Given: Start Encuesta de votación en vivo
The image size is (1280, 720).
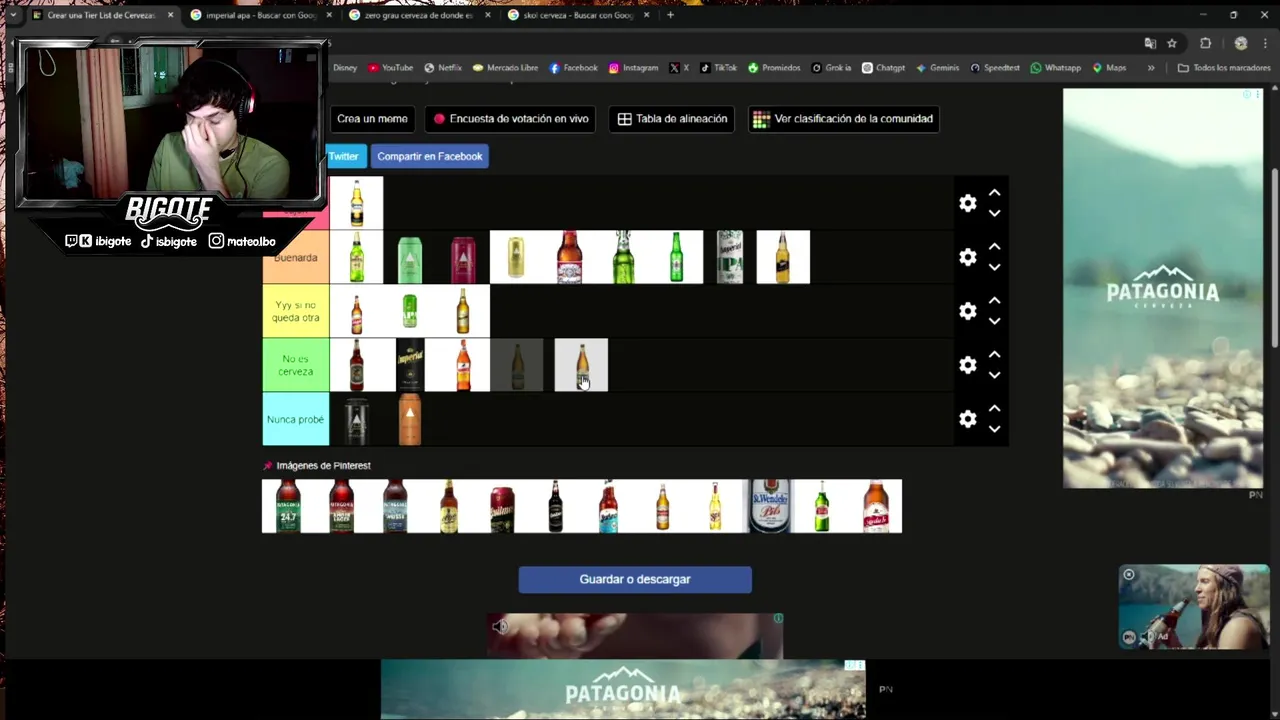Looking at the screenshot, I should [x=511, y=119].
